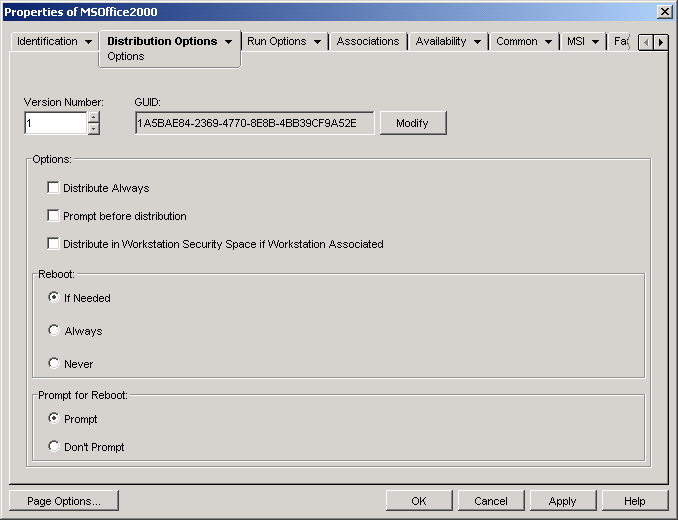678x520 pixels.
Task: Apply the changes with Apply button
Action: [563, 501]
